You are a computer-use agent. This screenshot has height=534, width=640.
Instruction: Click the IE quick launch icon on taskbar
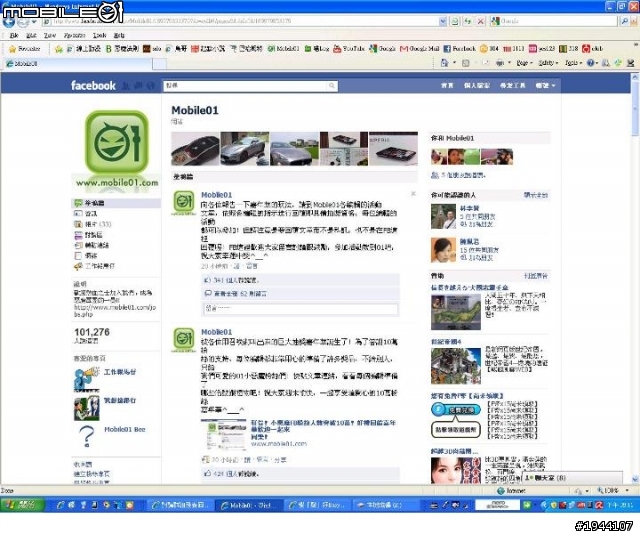[x=60, y=505]
